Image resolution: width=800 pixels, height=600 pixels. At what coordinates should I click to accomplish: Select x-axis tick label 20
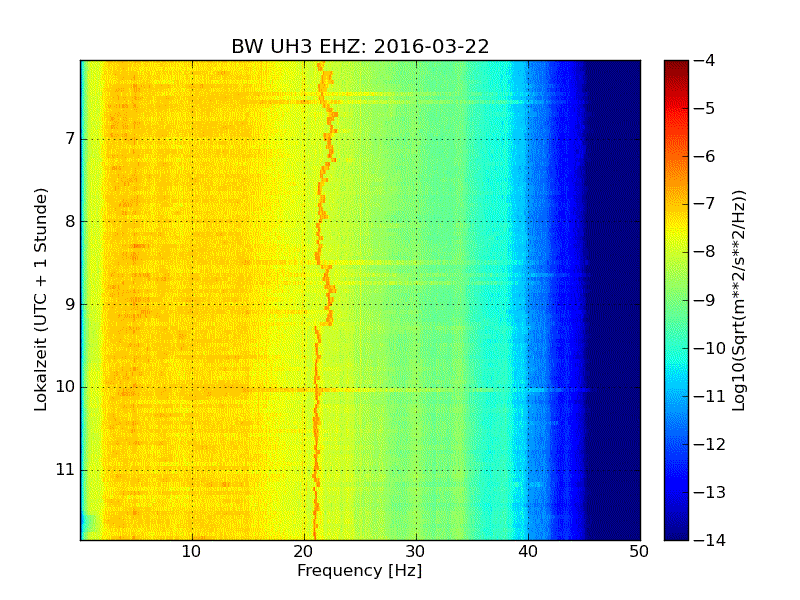304,552
